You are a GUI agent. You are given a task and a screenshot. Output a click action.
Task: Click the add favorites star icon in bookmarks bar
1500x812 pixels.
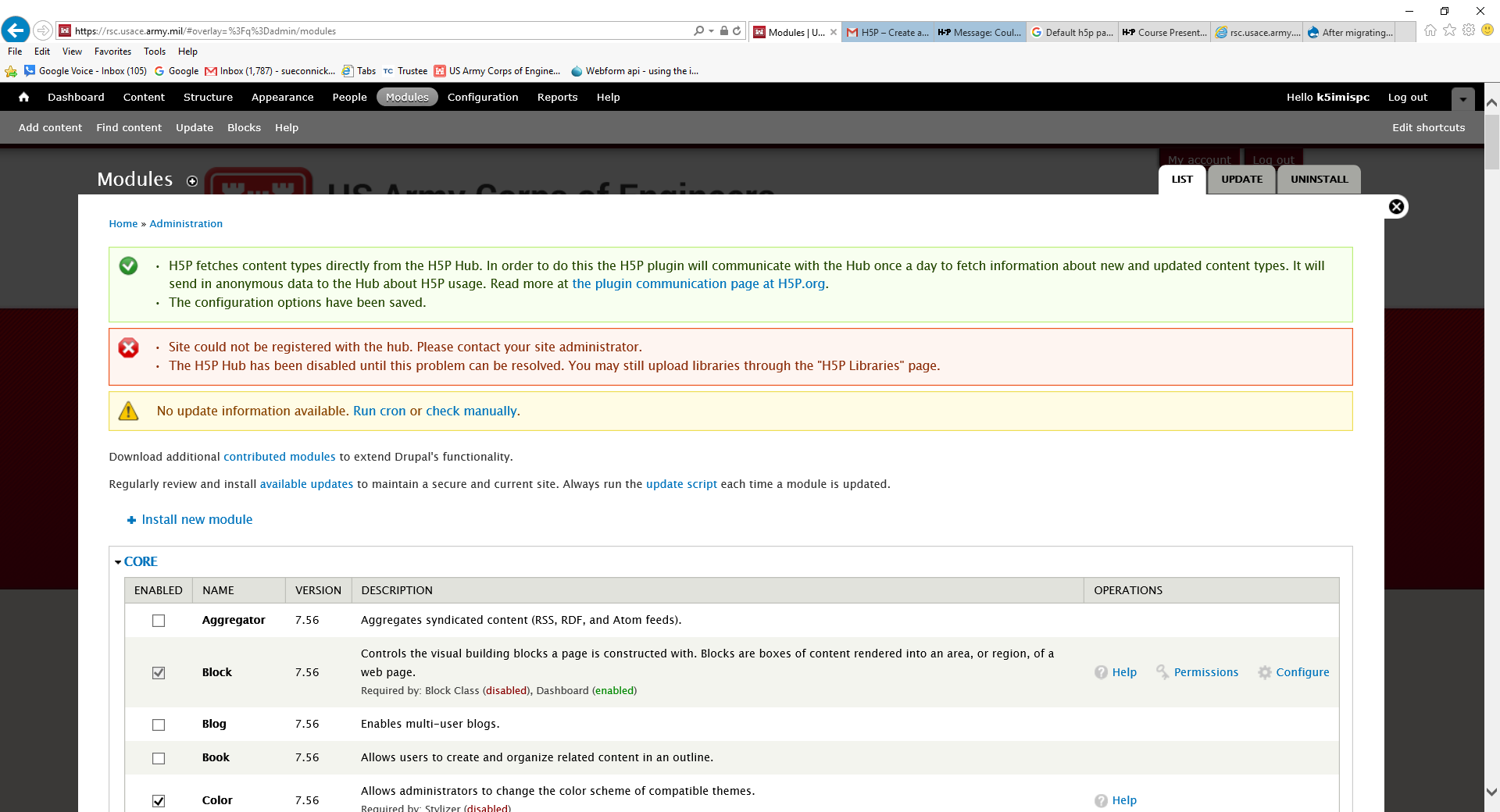click(11, 71)
